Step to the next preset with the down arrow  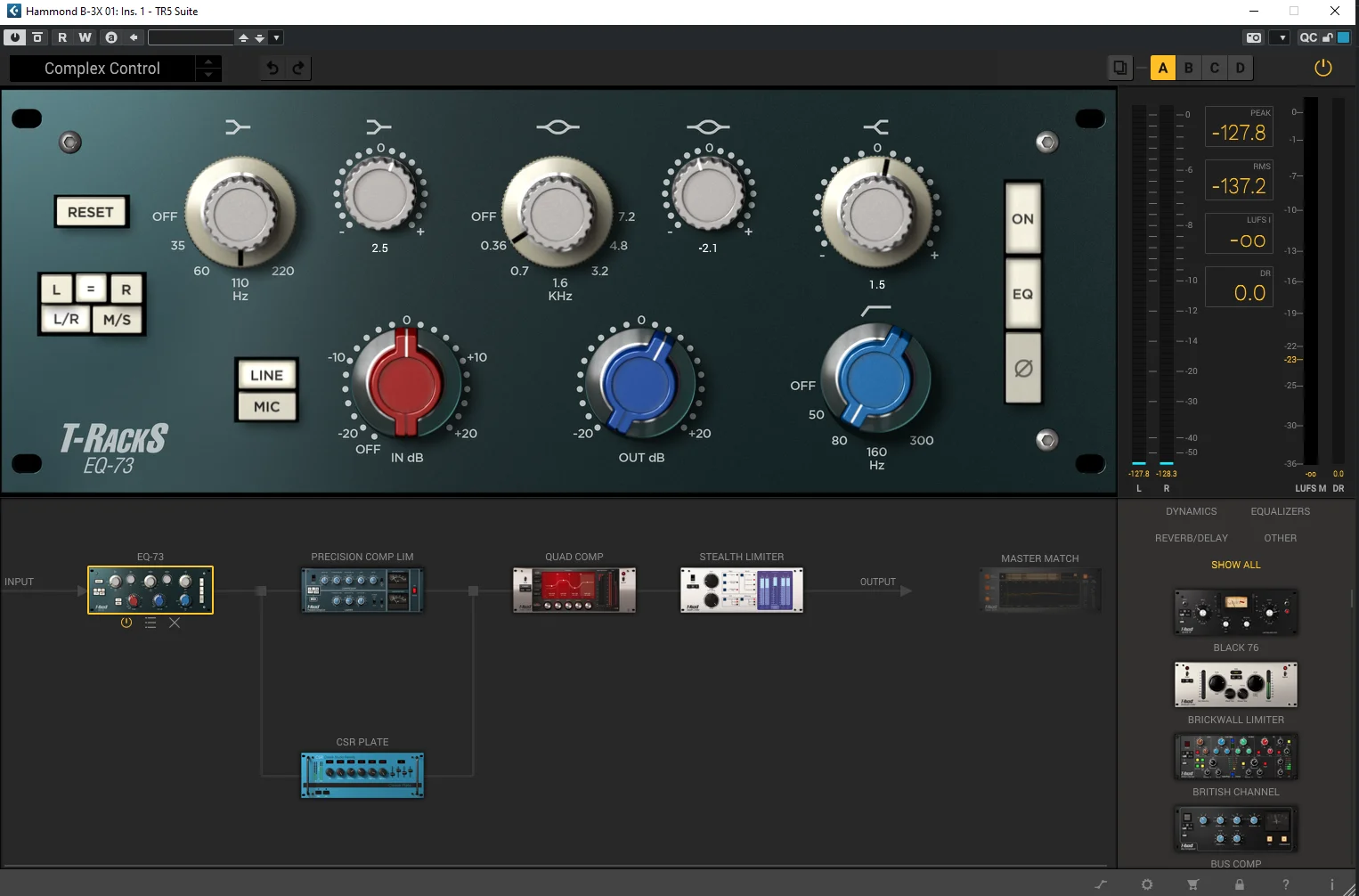(x=208, y=76)
